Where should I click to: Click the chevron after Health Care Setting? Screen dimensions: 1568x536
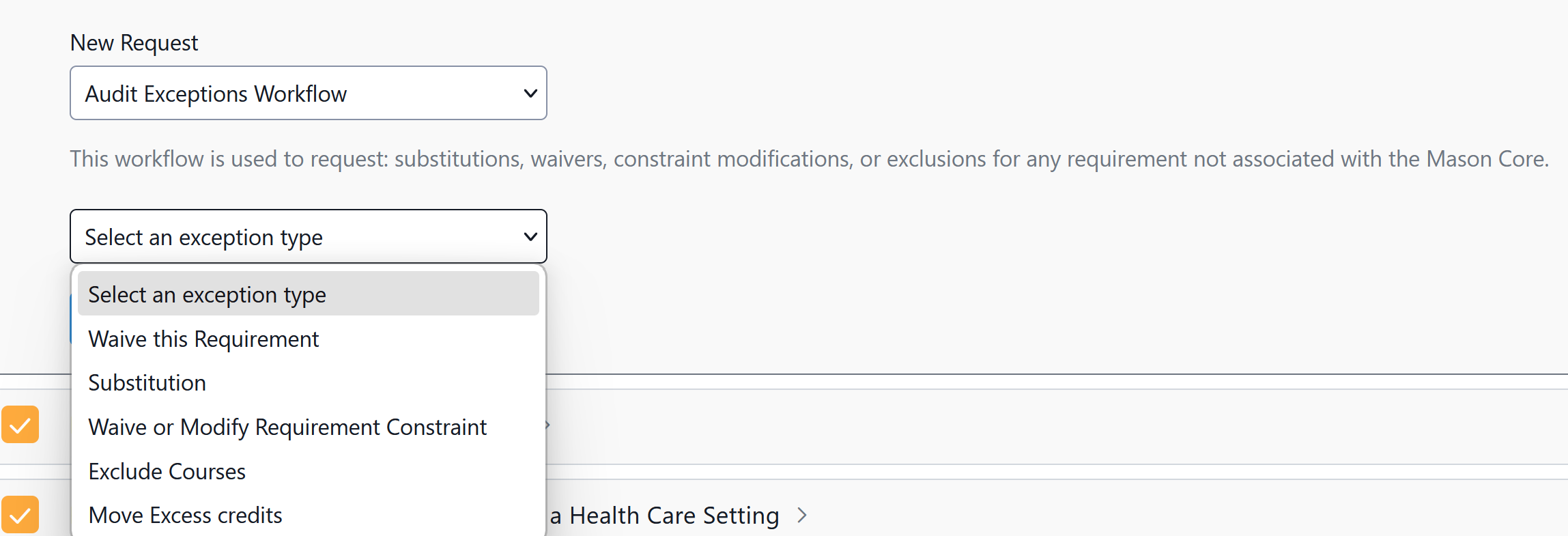802,516
